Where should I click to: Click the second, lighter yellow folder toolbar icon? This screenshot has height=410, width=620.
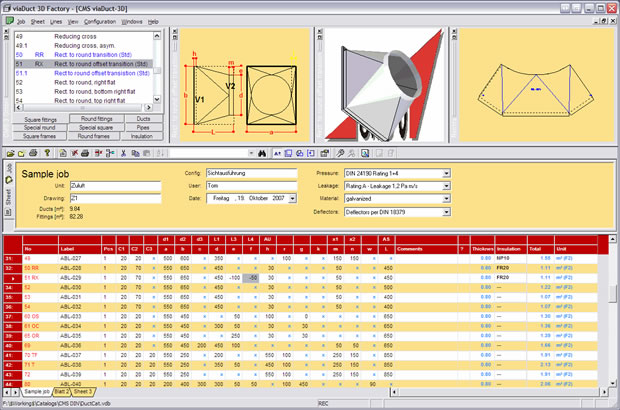21,153
